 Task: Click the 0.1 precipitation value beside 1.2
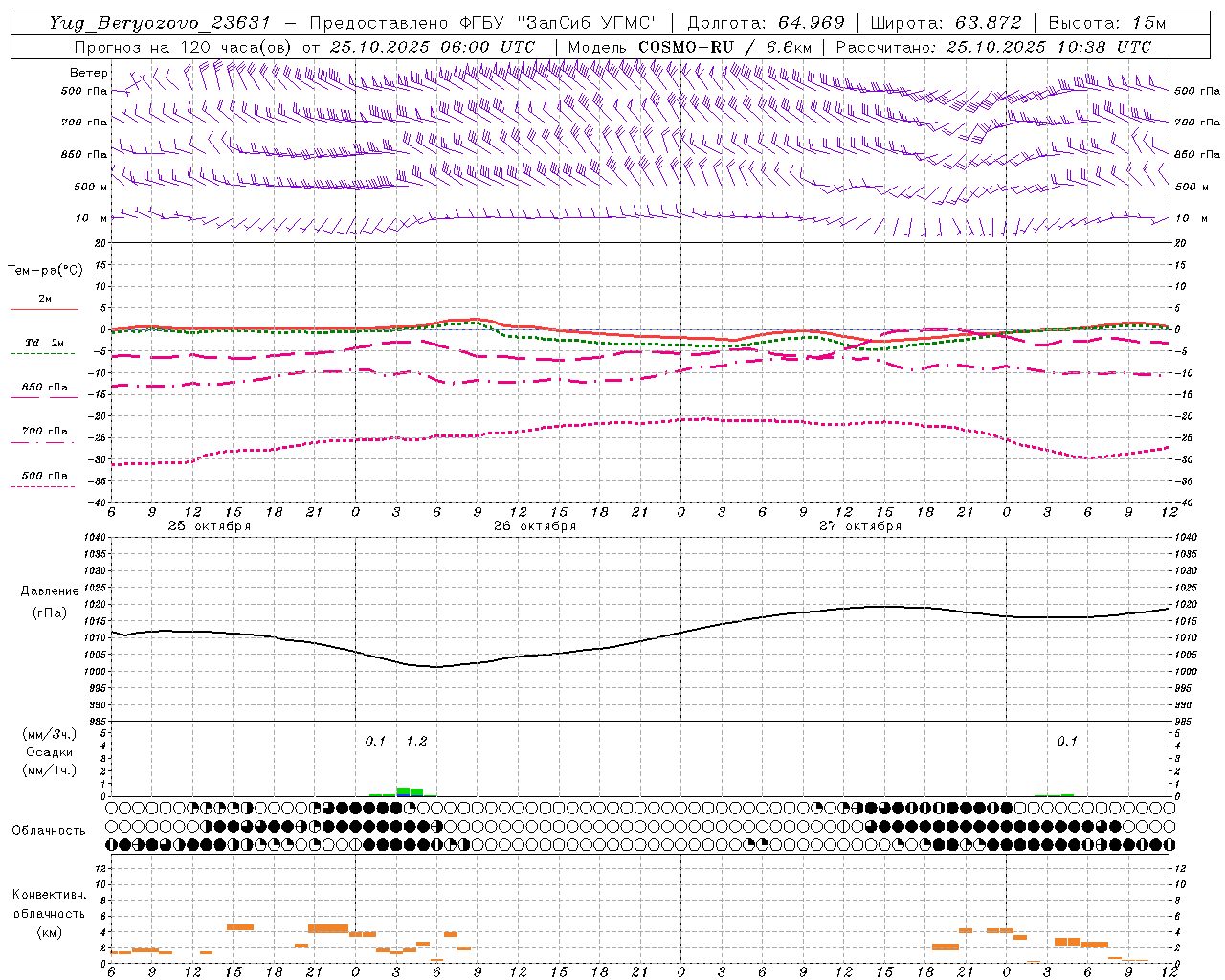pyautogui.click(x=375, y=741)
